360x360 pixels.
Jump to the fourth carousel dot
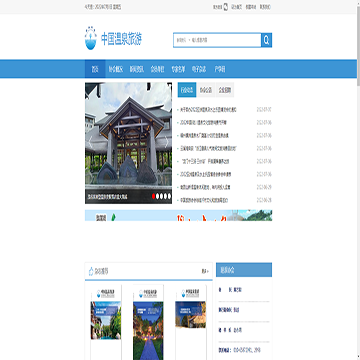pos(166,196)
